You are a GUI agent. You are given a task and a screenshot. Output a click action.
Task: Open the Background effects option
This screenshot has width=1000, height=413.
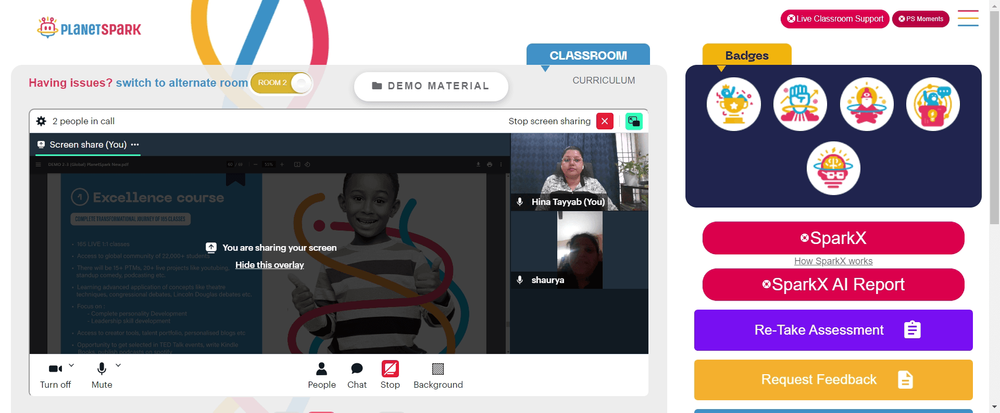click(438, 375)
